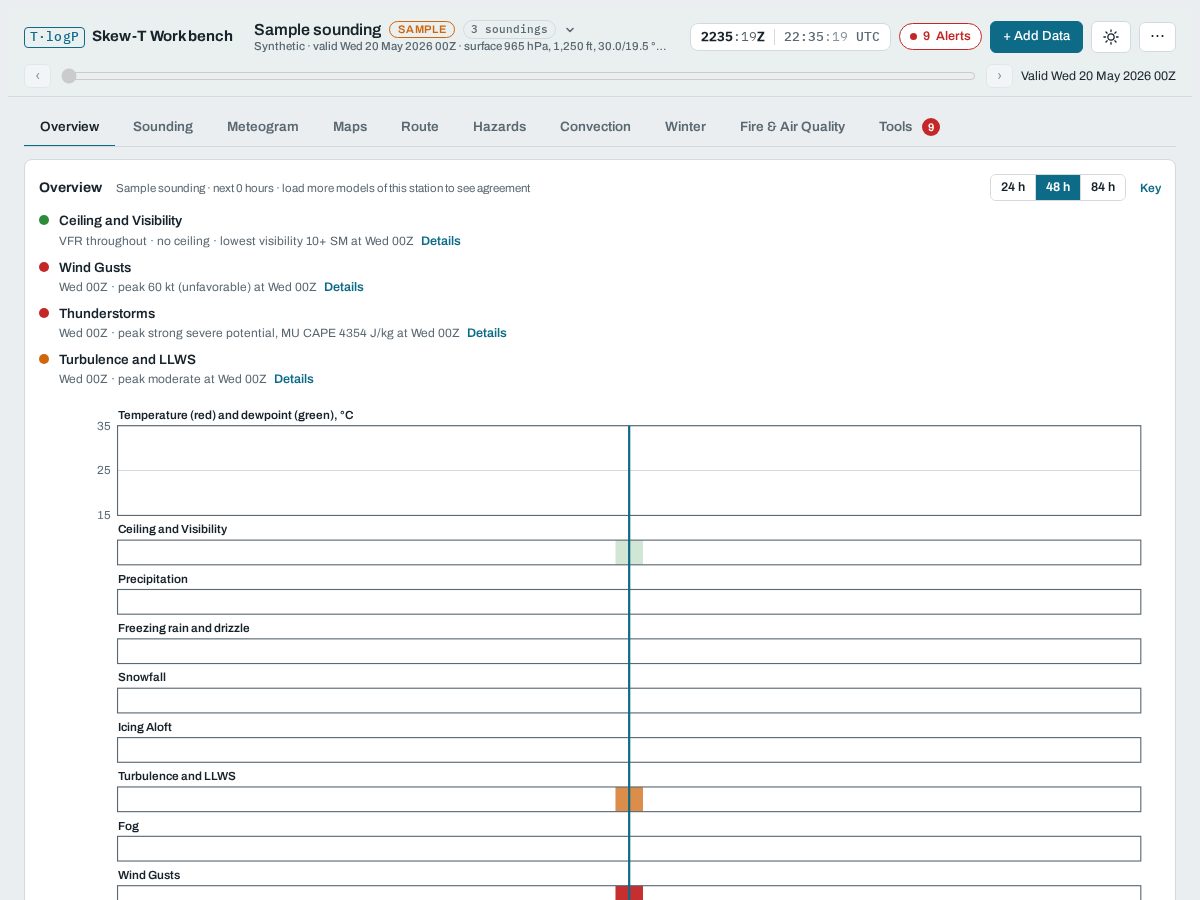
Task: Click red cell in Wind Gusts strip
Action: [629, 892]
